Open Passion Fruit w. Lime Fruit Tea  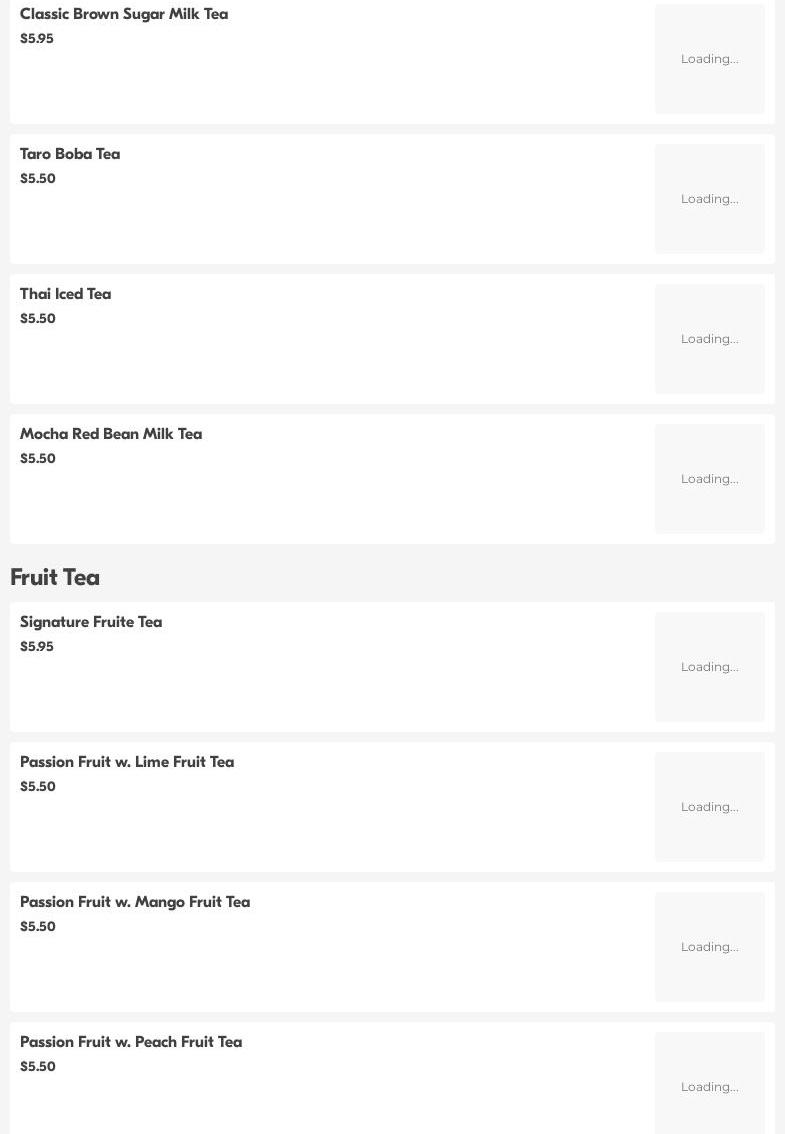tap(127, 762)
